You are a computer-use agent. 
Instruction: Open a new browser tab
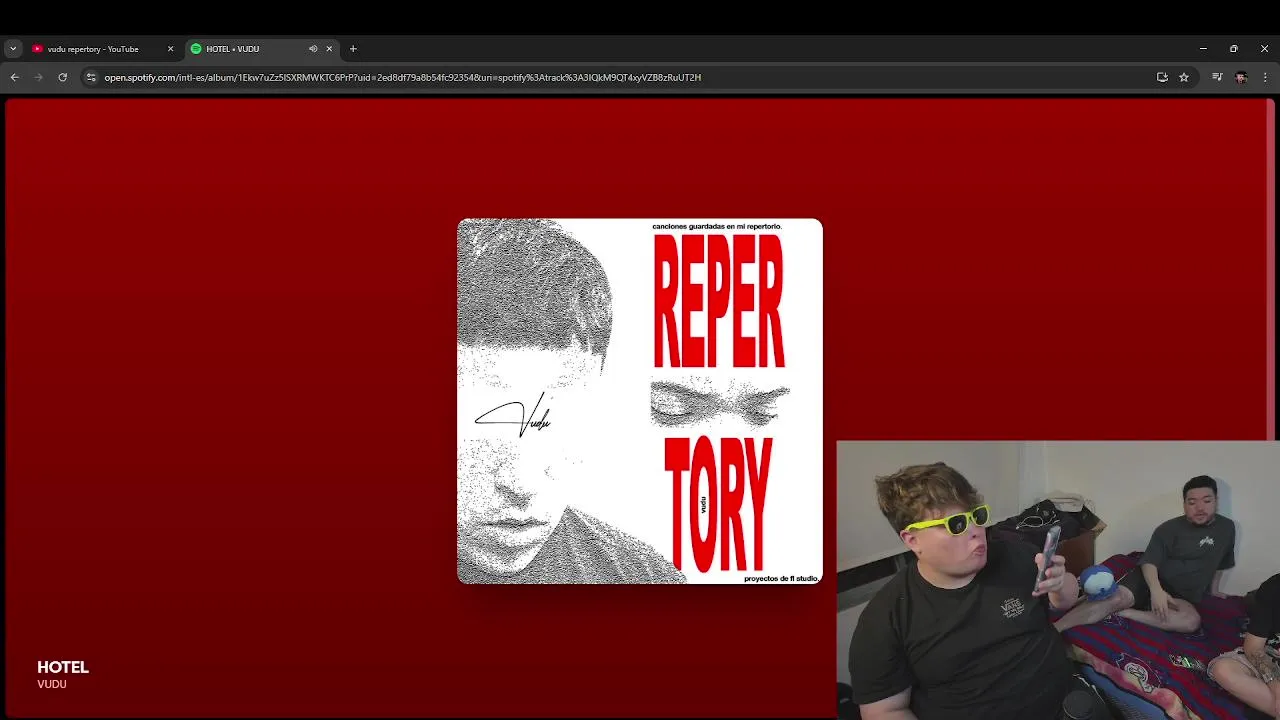click(353, 49)
